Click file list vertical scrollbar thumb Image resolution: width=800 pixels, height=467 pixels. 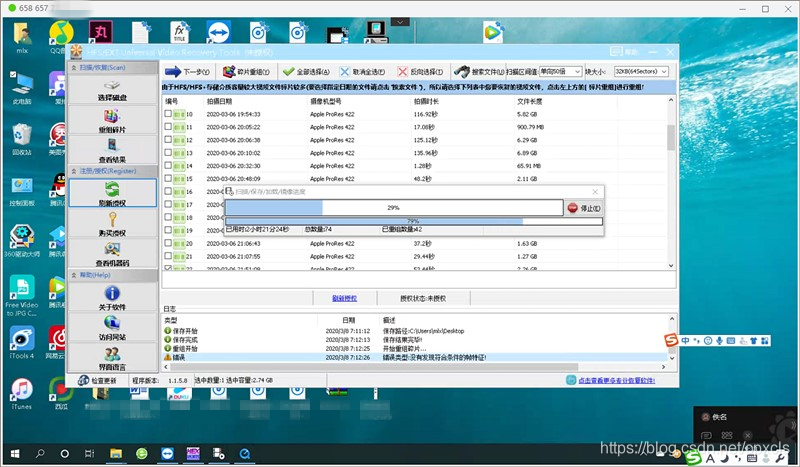click(671, 137)
